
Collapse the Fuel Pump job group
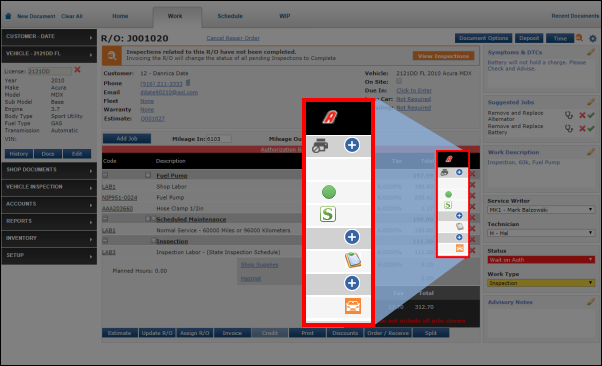105,175
